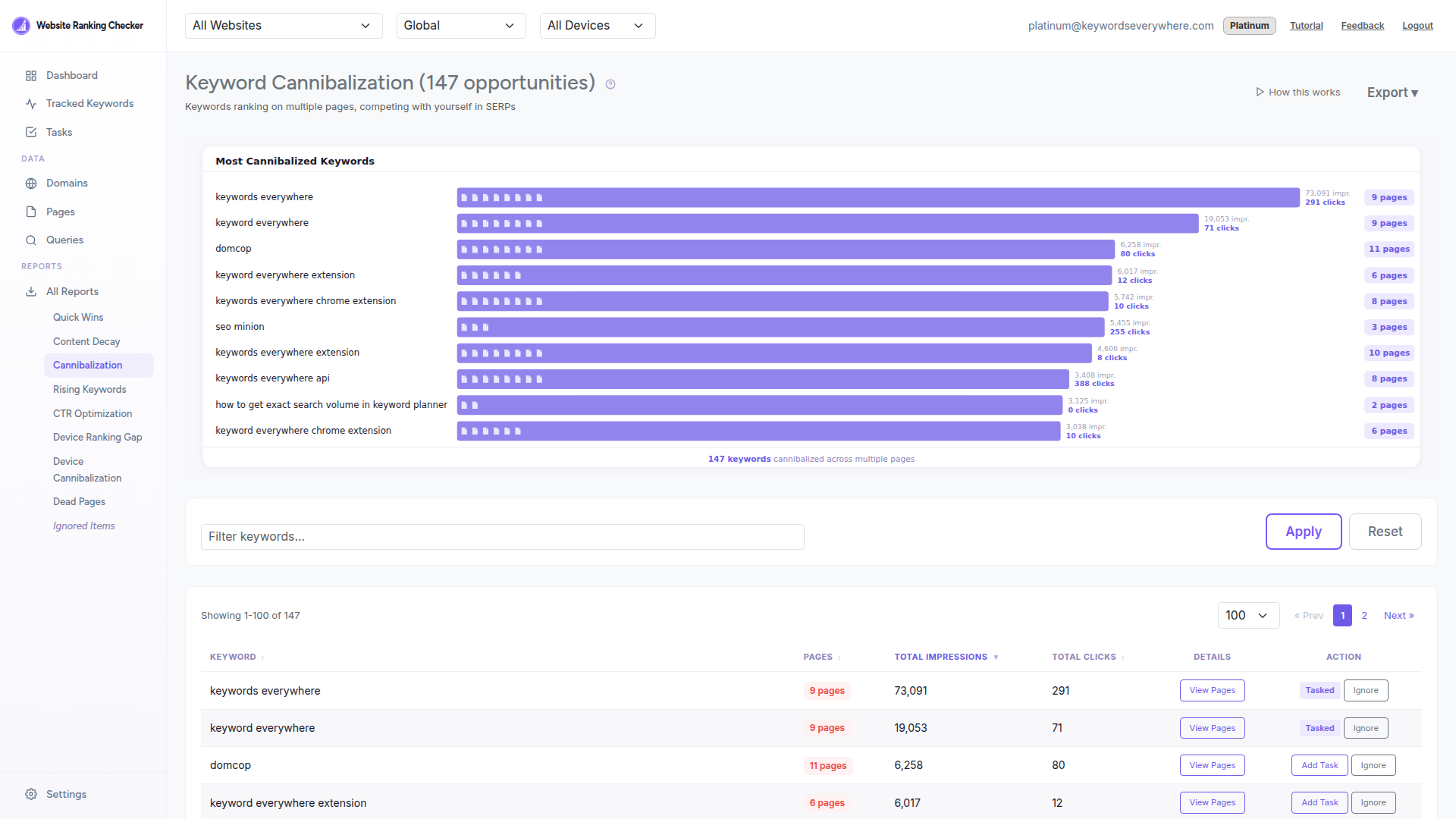The height and width of the screenshot is (819, 1456).
Task: Toggle Tasked status on keyword everywhere row
Action: (1319, 727)
